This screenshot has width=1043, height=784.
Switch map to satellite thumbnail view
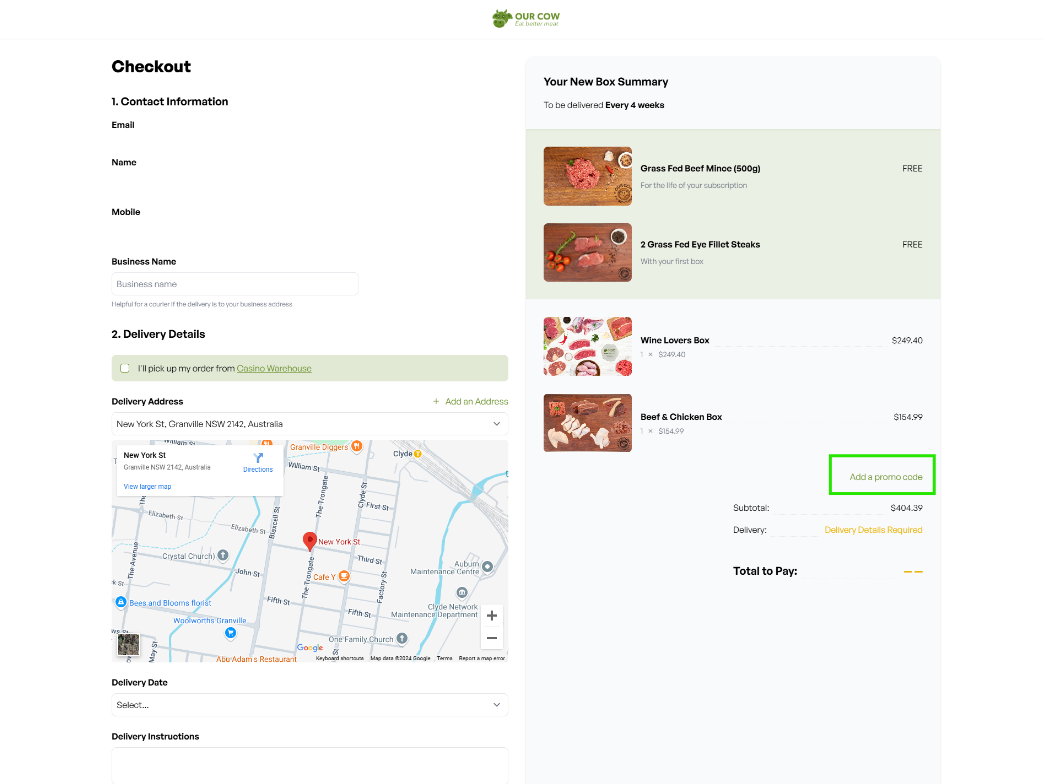point(128,644)
